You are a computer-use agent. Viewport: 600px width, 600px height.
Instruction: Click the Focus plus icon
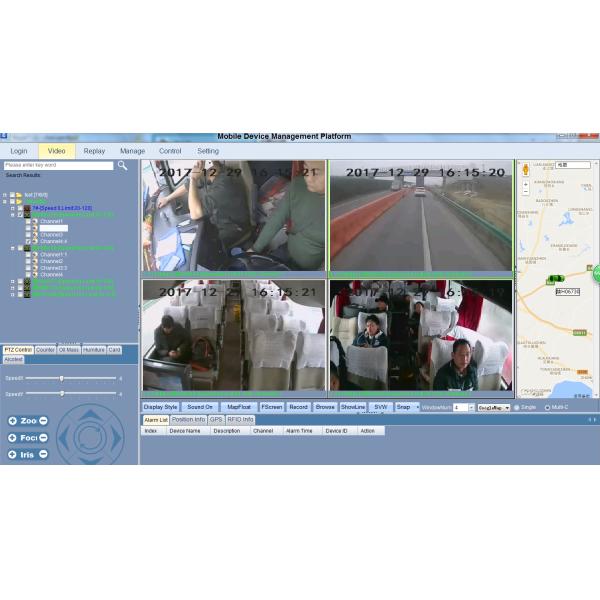(12, 437)
